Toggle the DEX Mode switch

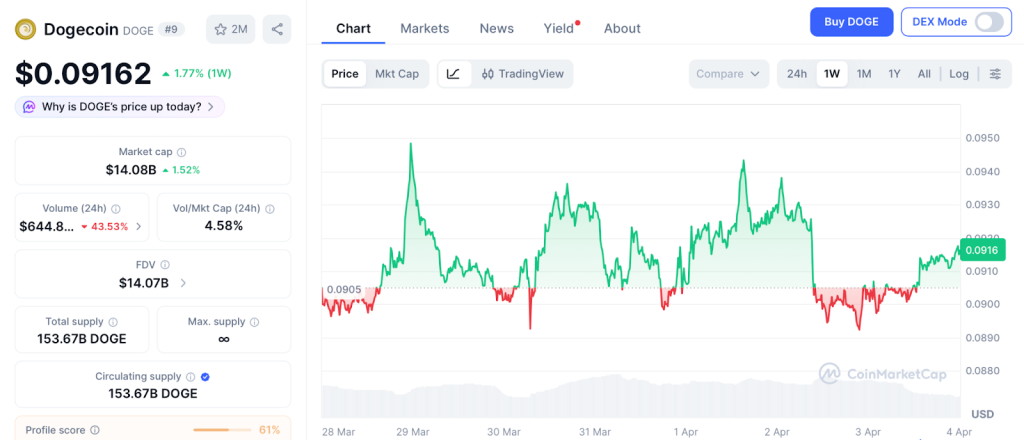click(x=988, y=22)
